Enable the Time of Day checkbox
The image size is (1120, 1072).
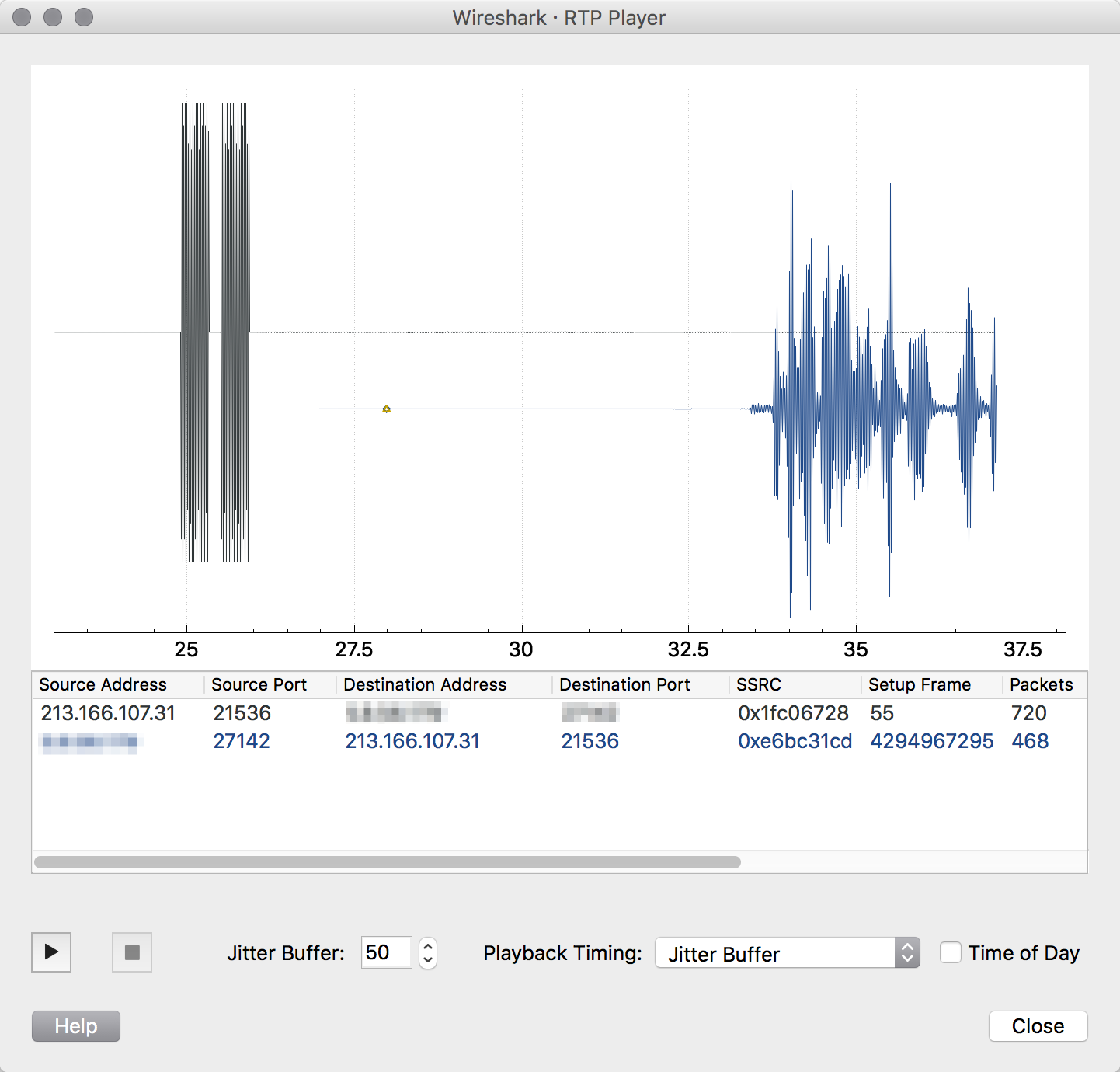(951, 952)
